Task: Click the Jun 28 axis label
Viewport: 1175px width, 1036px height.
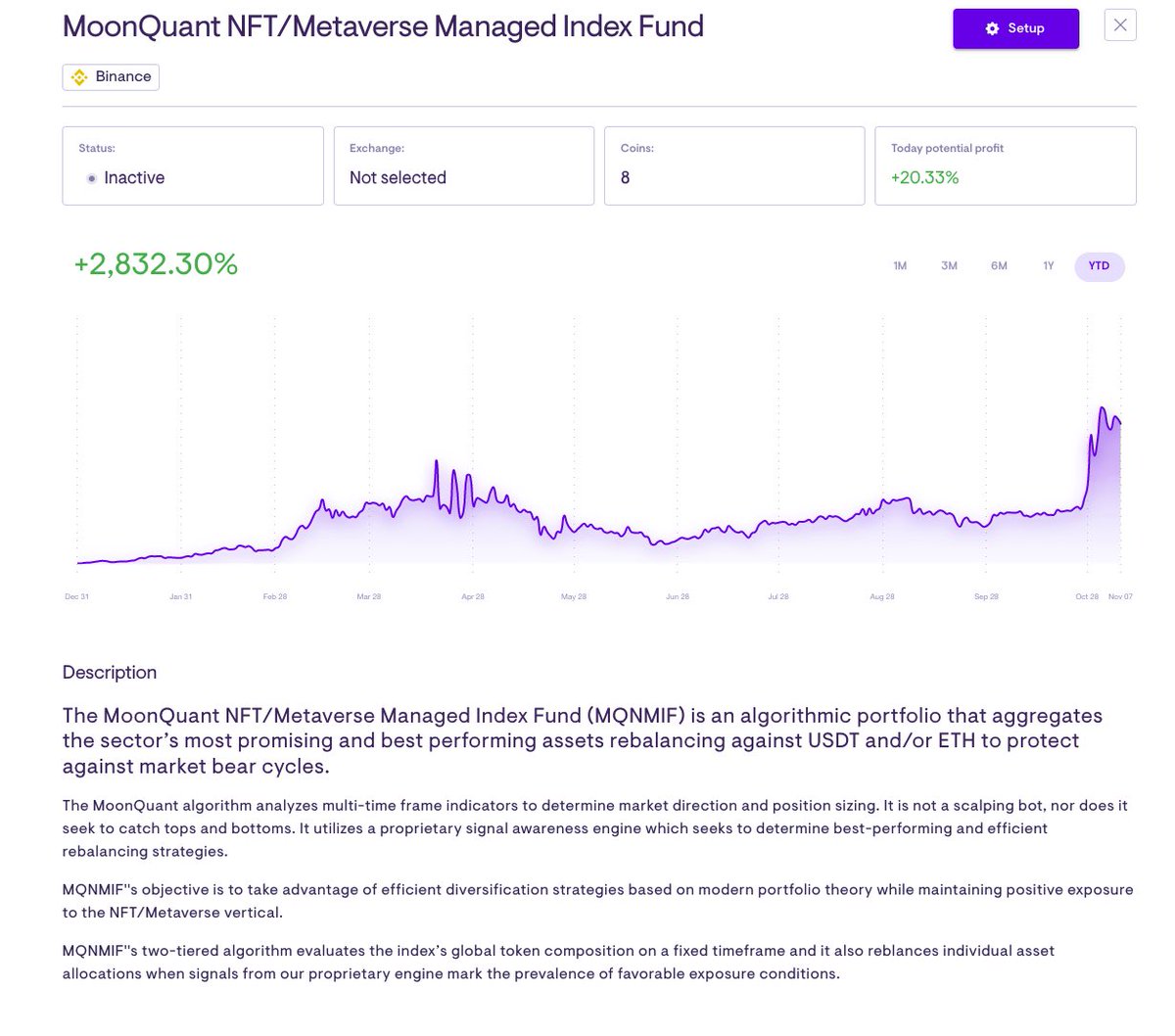Action: [x=678, y=596]
